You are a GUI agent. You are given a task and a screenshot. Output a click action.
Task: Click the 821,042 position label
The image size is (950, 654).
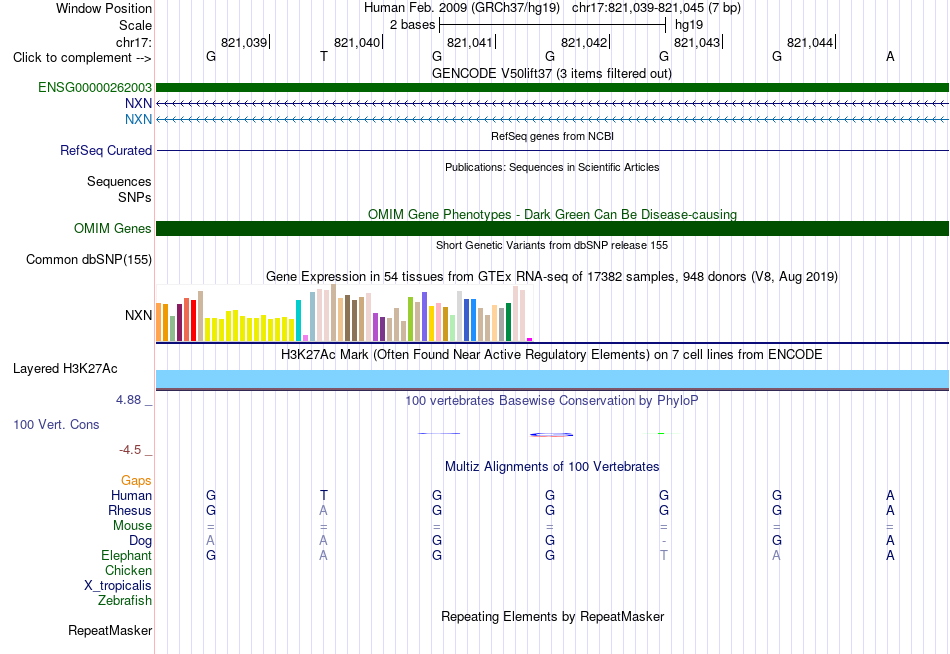(x=583, y=42)
